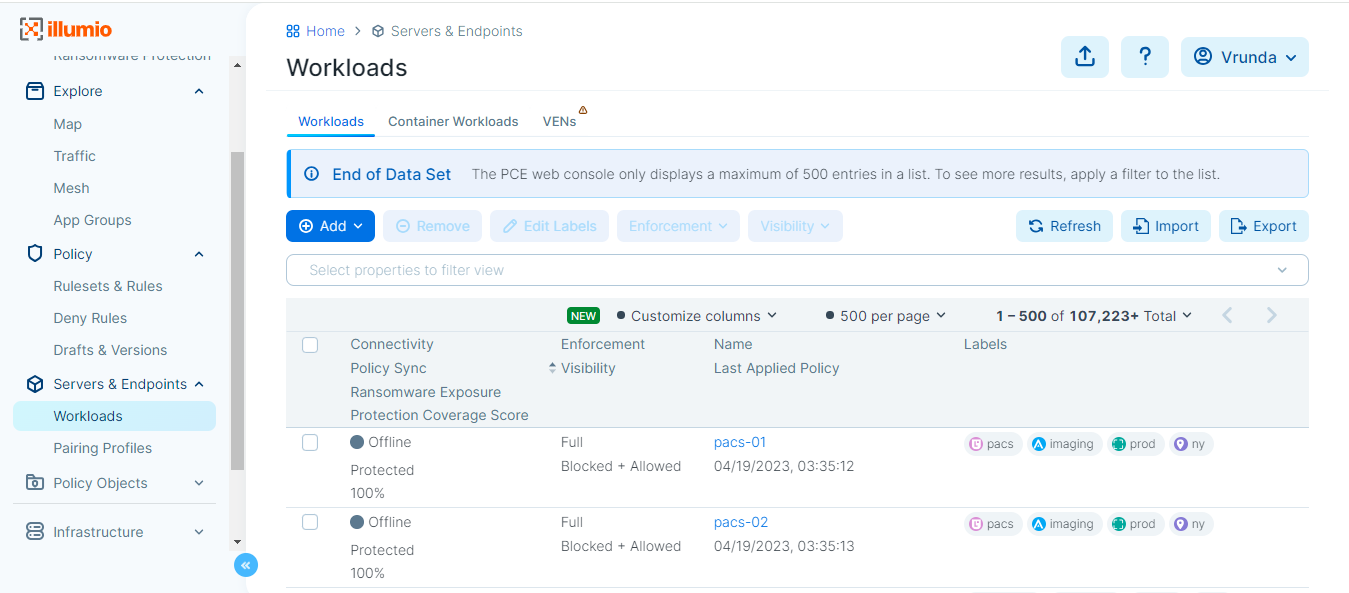Click the imaging label on pacs-02 row

pos(1064,524)
